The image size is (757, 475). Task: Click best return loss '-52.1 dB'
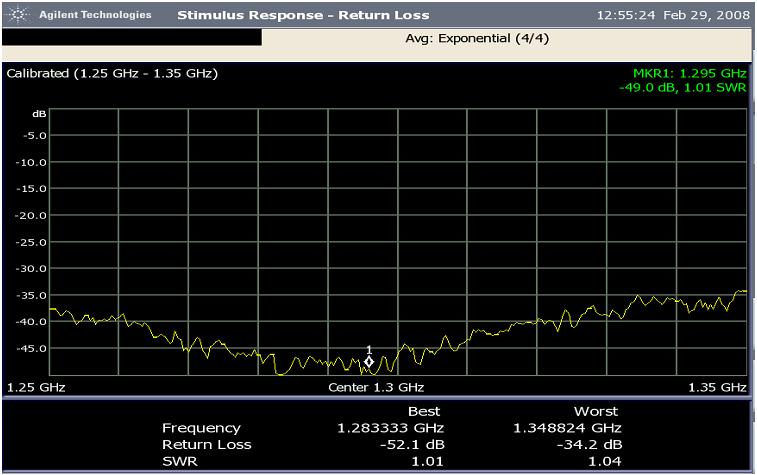412,445
